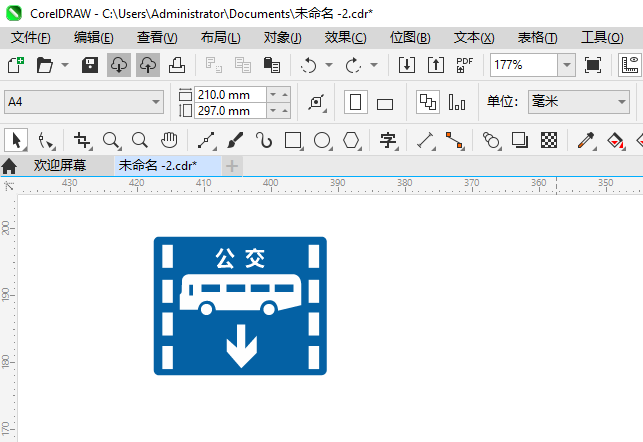
Task: Select the Eyedropper tool
Action: coord(586,140)
